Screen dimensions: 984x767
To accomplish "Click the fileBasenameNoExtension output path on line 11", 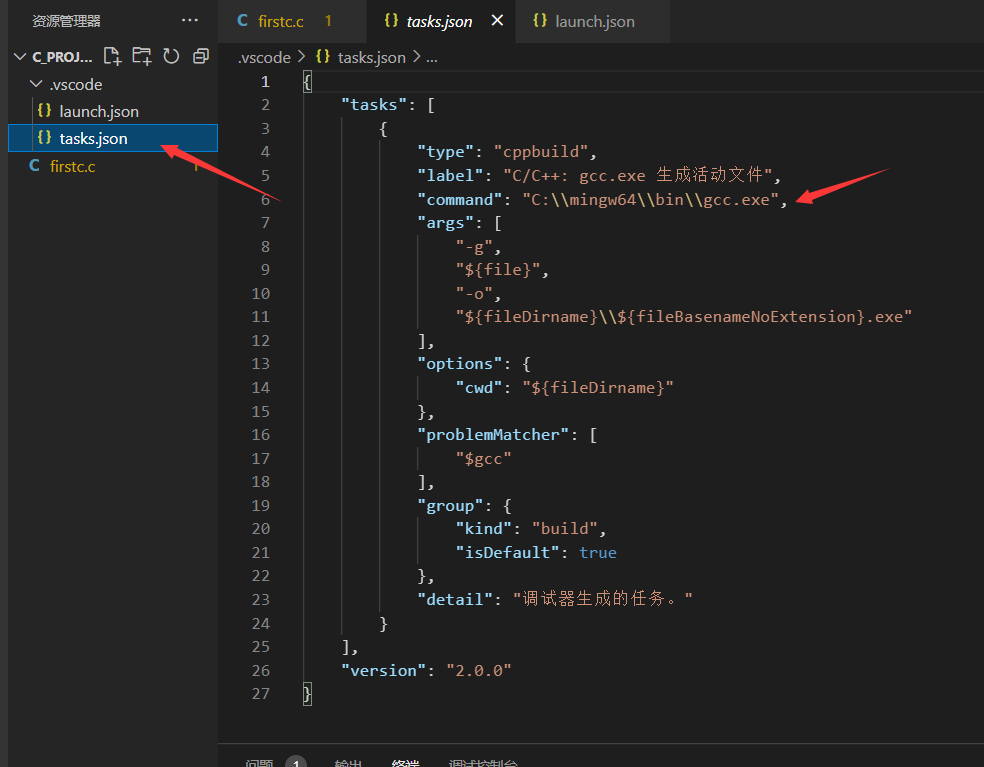I will tap(683, 317).
